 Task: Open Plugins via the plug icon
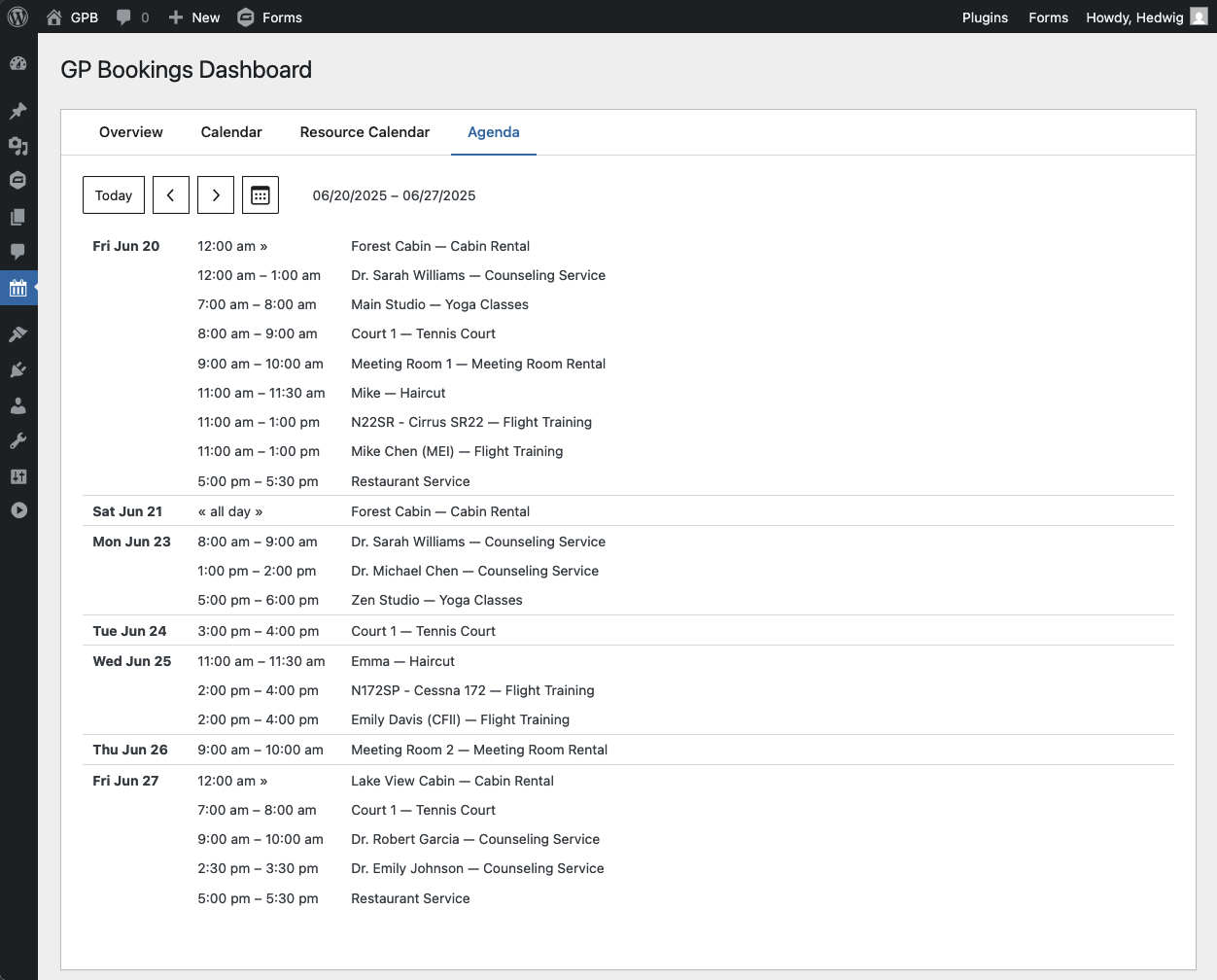coord(17,370)
